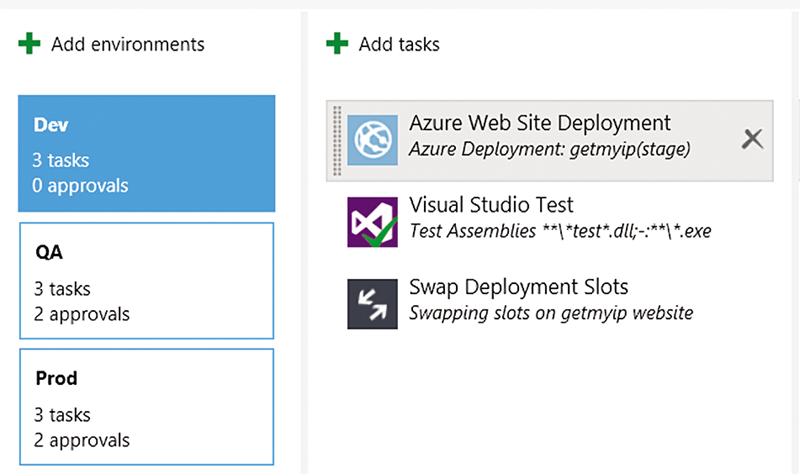This screenshot has width=800, height=474.
Task: Select the QA environment card
Action: (x=146, y=281)
